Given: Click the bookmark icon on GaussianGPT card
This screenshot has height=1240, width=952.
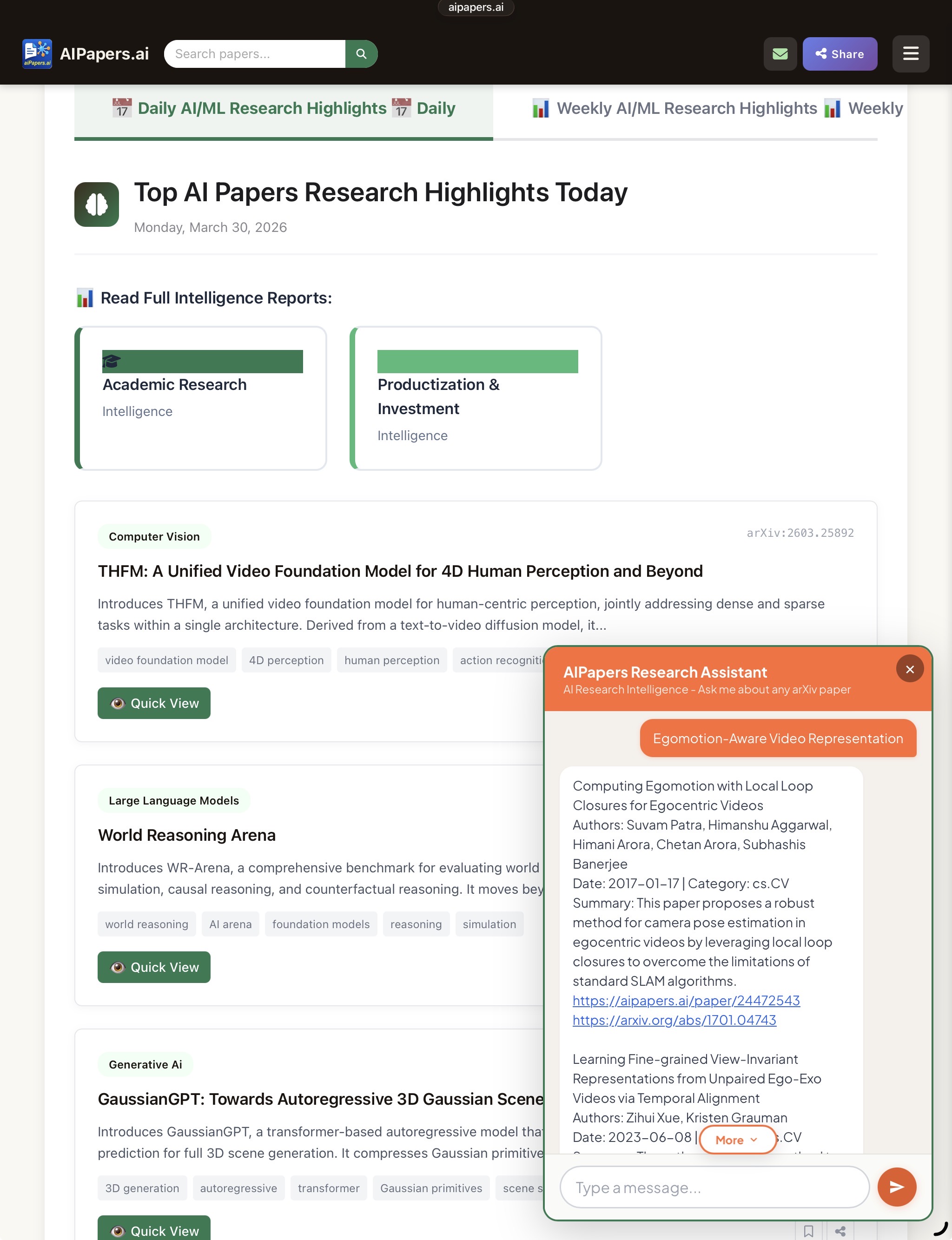Looking at the screenshot, I should [809, 1231].
